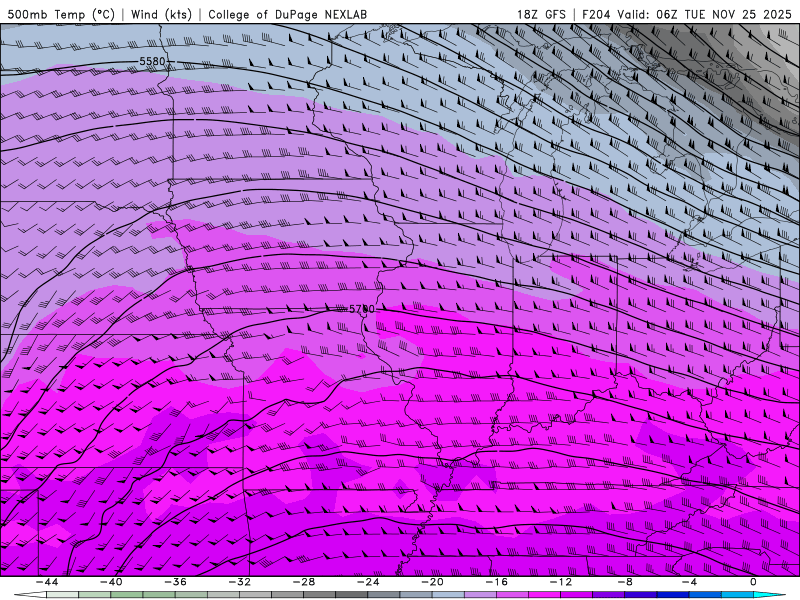The width and height of the screenshot is (800, 600).
Task: Click the '-44' color scale label
Action: pyautogui.click(x=47, y=582)
